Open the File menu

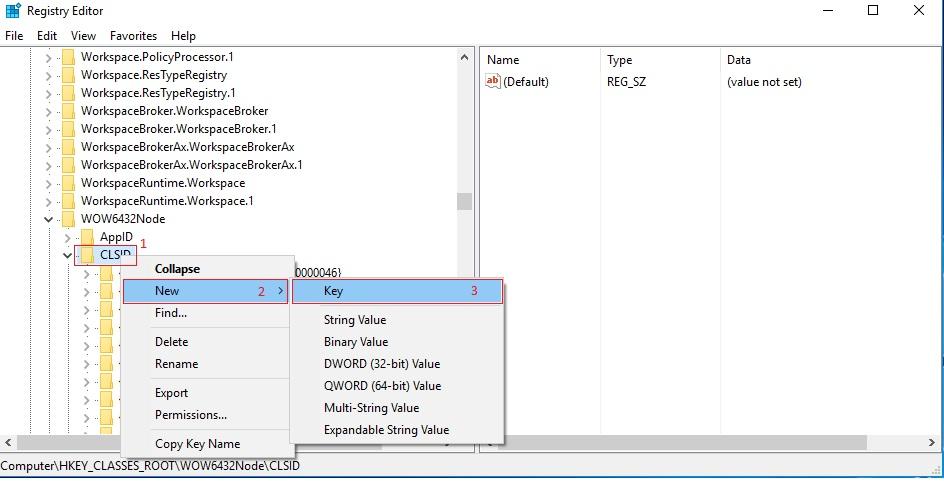coord(14,36)
